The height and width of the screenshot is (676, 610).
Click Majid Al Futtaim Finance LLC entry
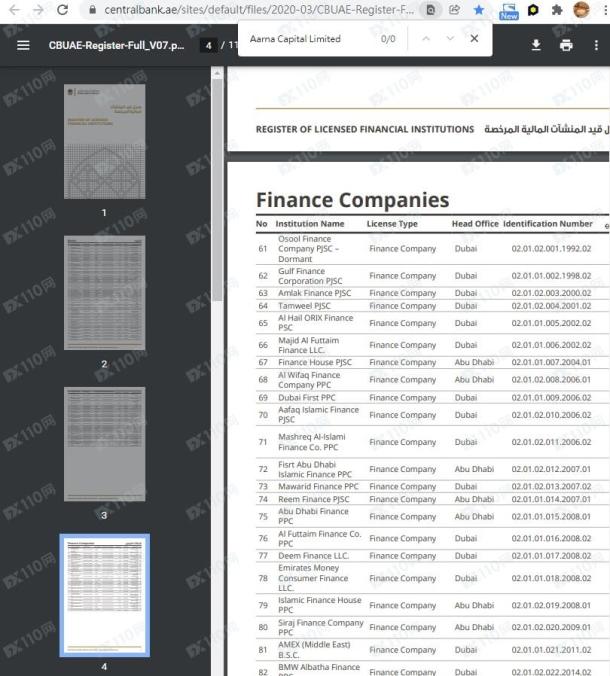[309, 345]
